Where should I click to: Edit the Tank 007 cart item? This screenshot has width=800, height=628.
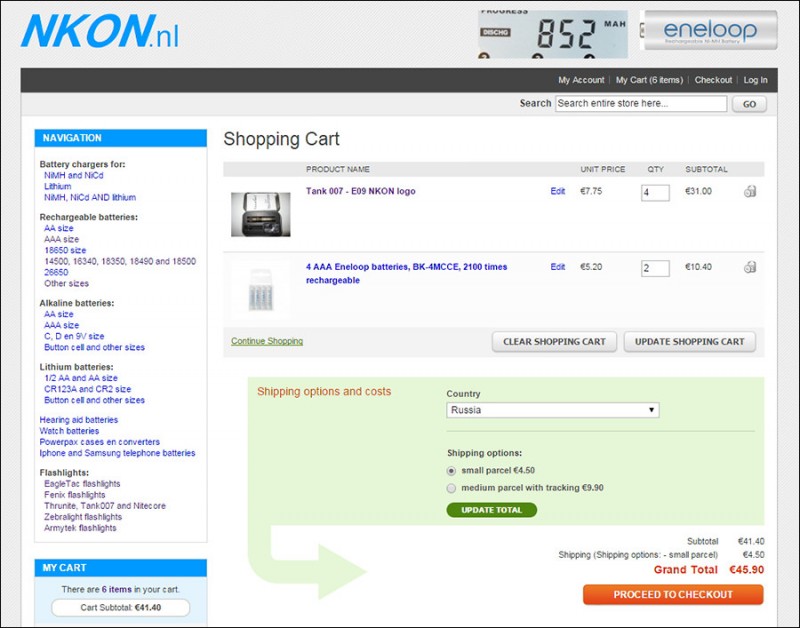pyautogui.click(x=558, y=191)
